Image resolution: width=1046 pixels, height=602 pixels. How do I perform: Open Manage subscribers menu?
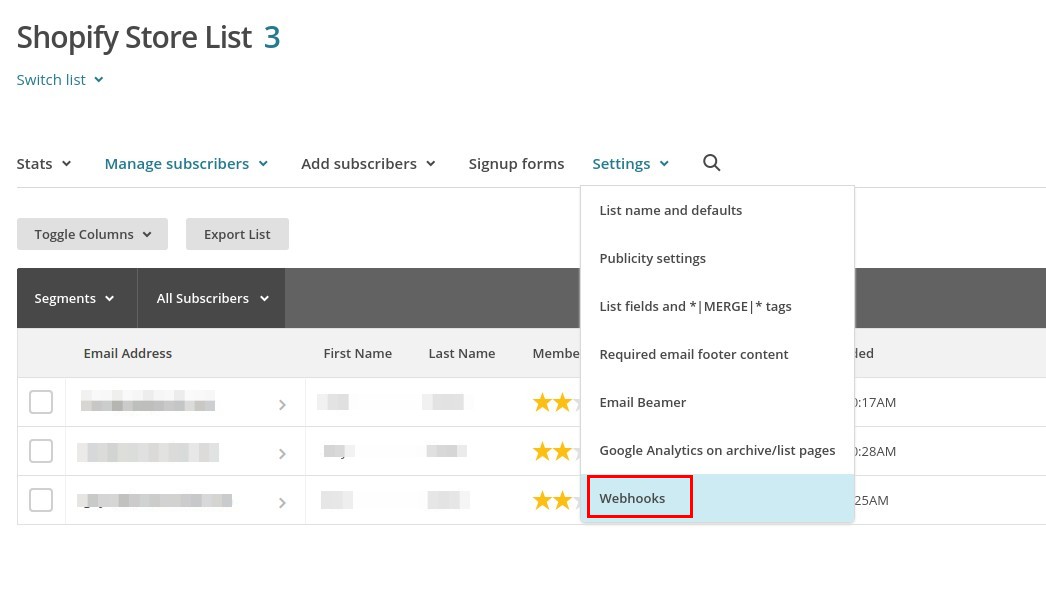[186, 164]
